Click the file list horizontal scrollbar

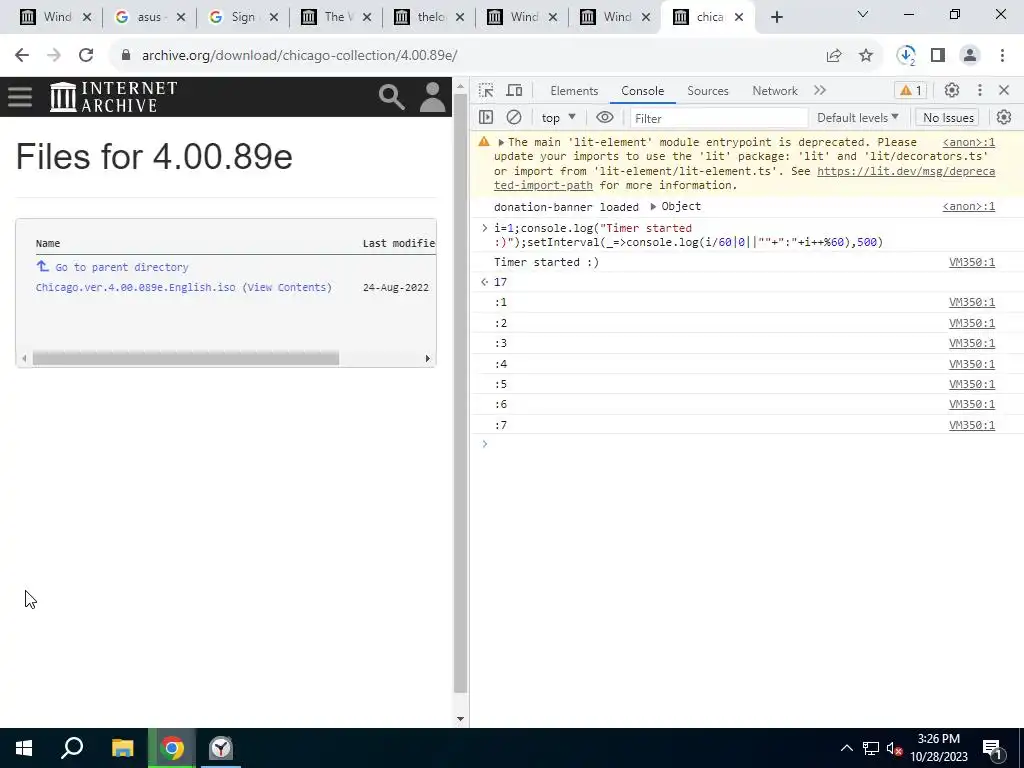tap(185, 359)
